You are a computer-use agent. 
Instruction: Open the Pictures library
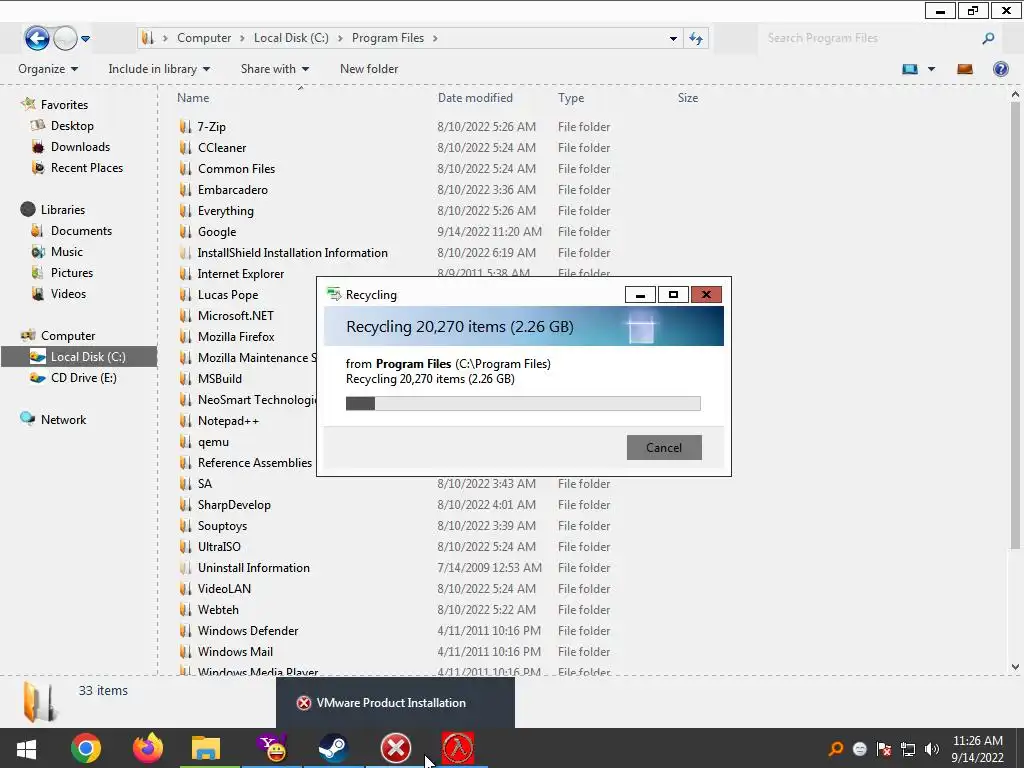pyautogui.click(x=72, y=272)
